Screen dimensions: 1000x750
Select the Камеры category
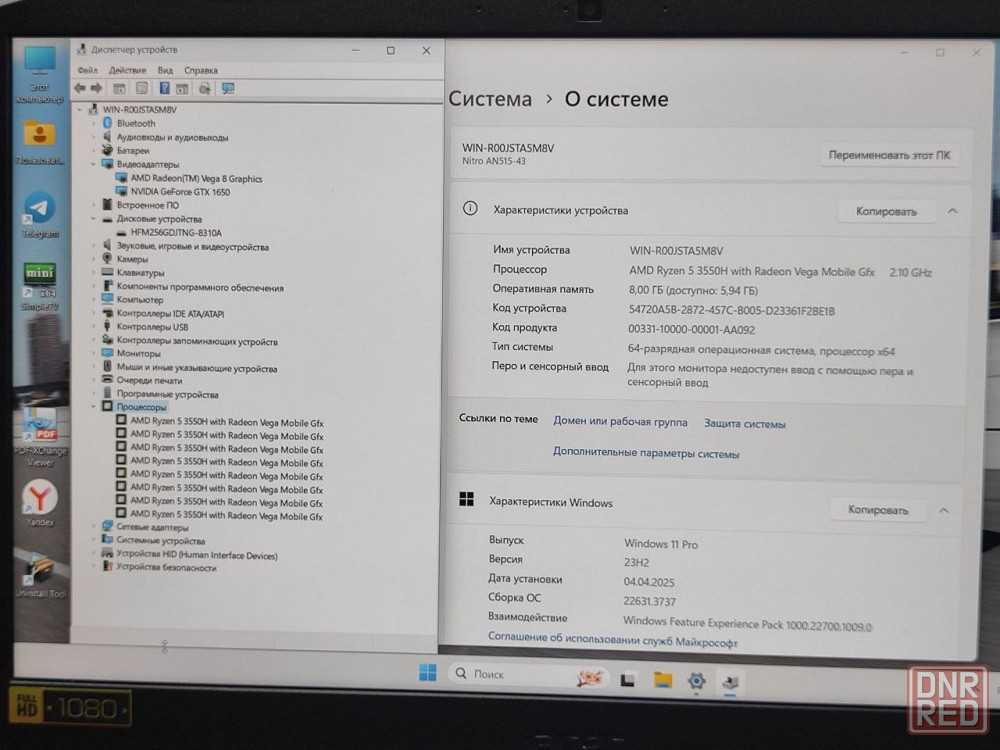(x=132, y=260)
